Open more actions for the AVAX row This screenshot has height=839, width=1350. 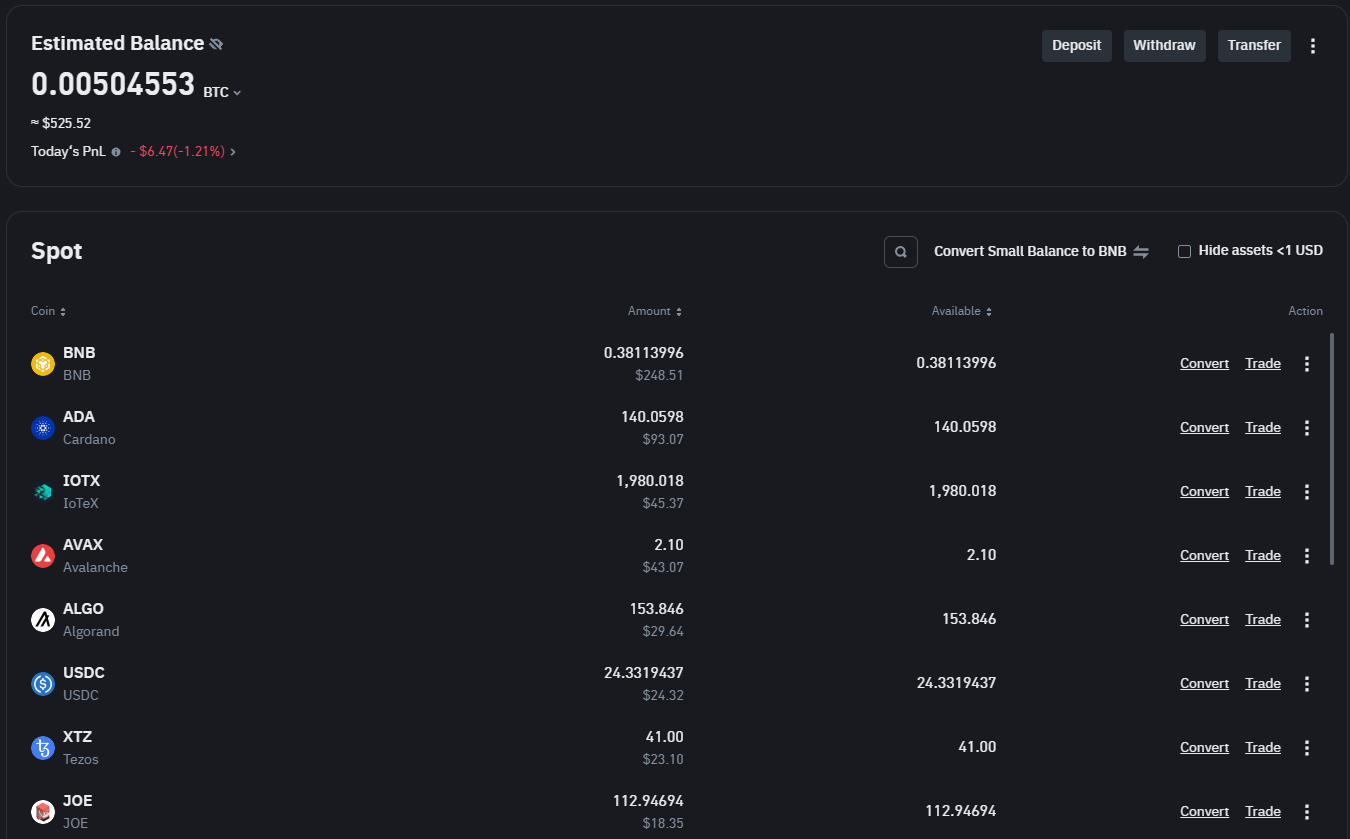[1307, 556]
